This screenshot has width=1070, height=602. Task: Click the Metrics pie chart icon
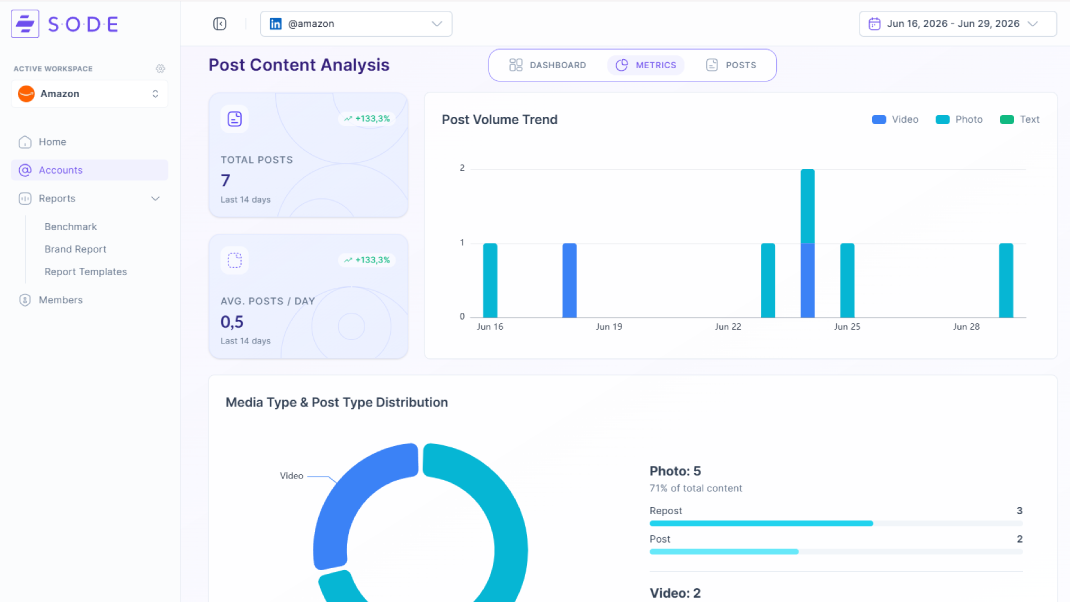(x=622, y=65)
